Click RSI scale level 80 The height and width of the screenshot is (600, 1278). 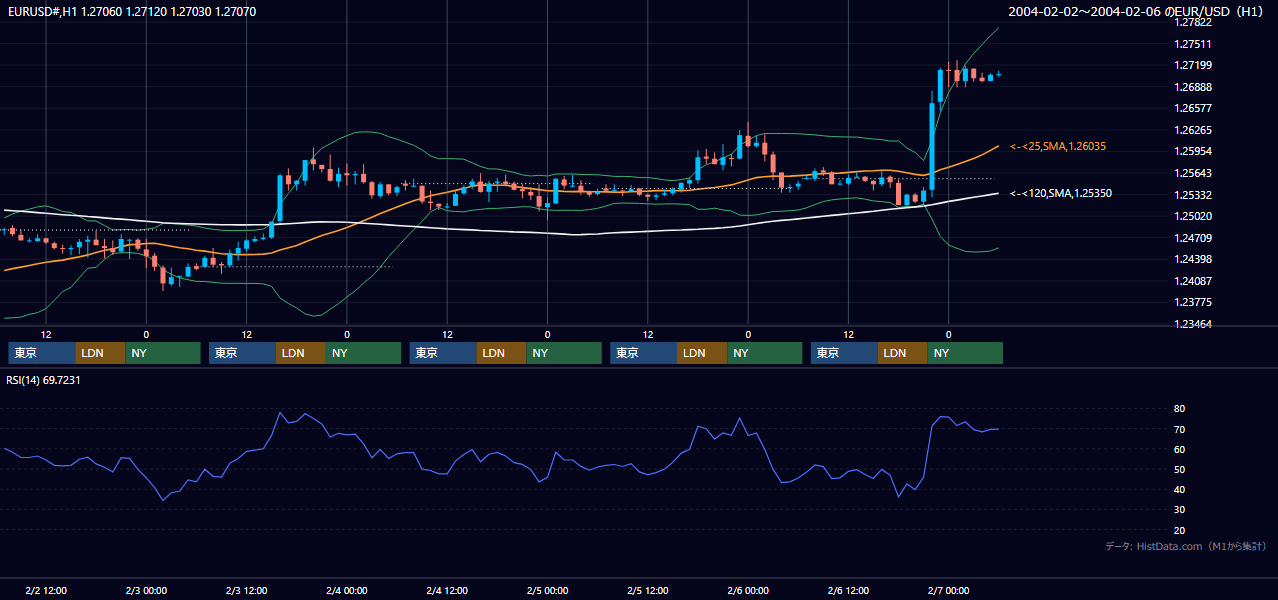(1180, 409)
